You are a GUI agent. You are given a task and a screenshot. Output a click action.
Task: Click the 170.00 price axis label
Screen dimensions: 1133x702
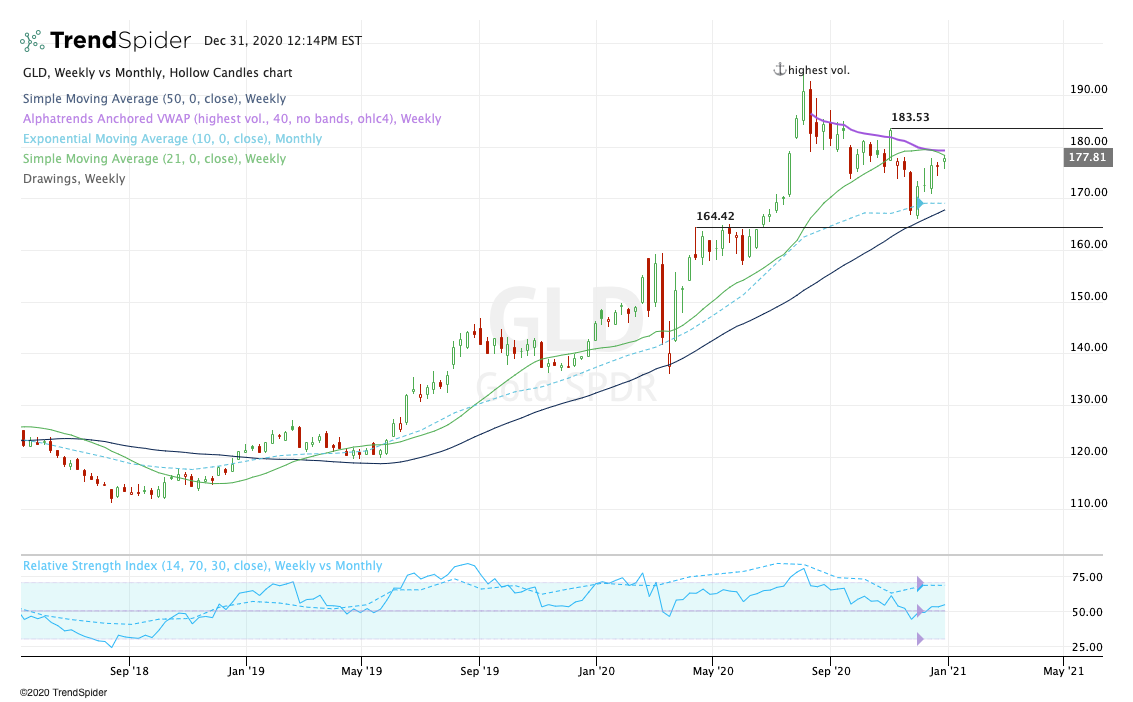(x=1088, y=192)
